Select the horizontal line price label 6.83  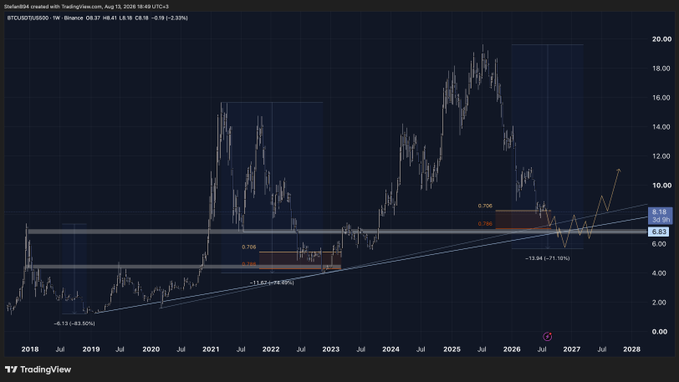(659, 232)
